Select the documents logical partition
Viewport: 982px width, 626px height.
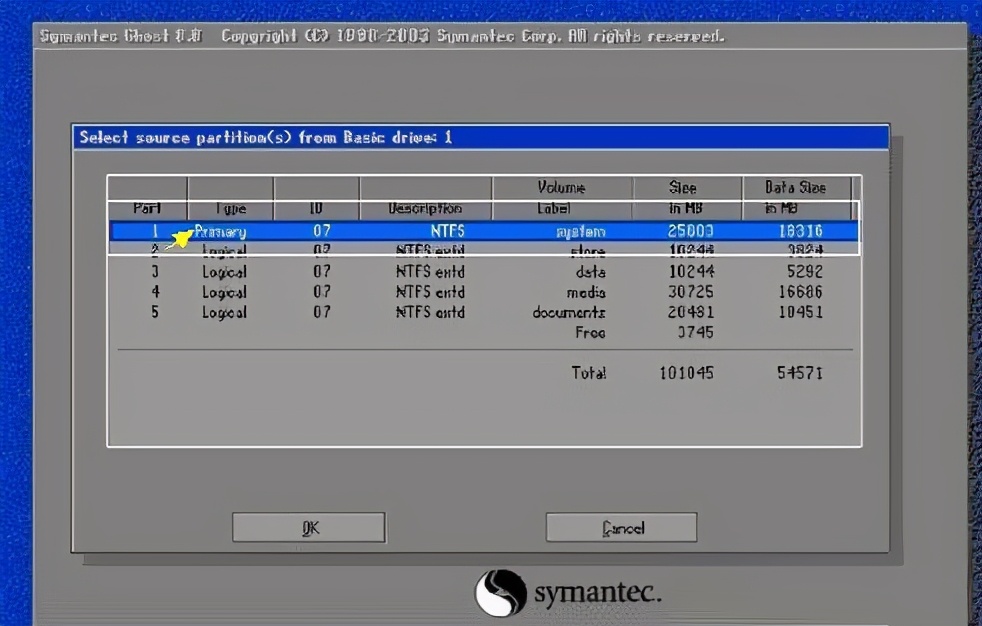(483, 312)
